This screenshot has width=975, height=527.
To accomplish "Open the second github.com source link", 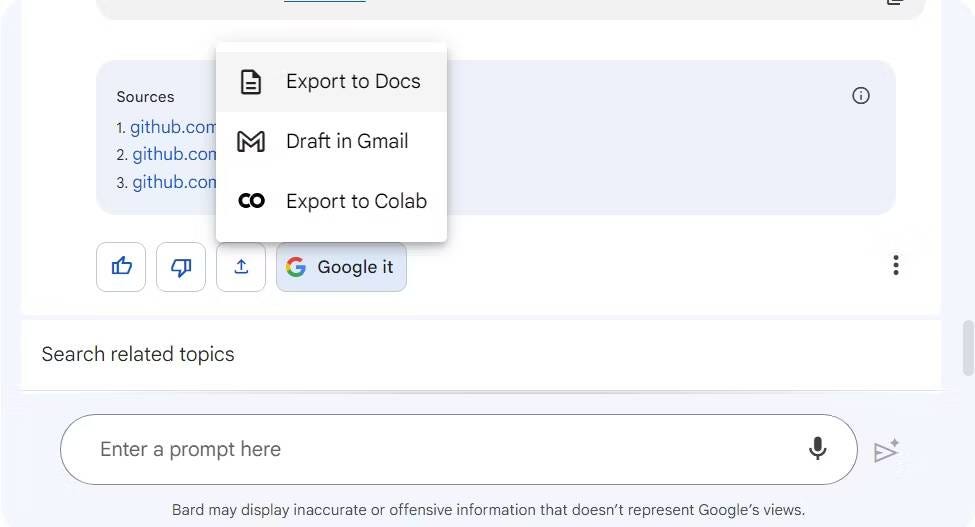I will [x=173, y=154].
